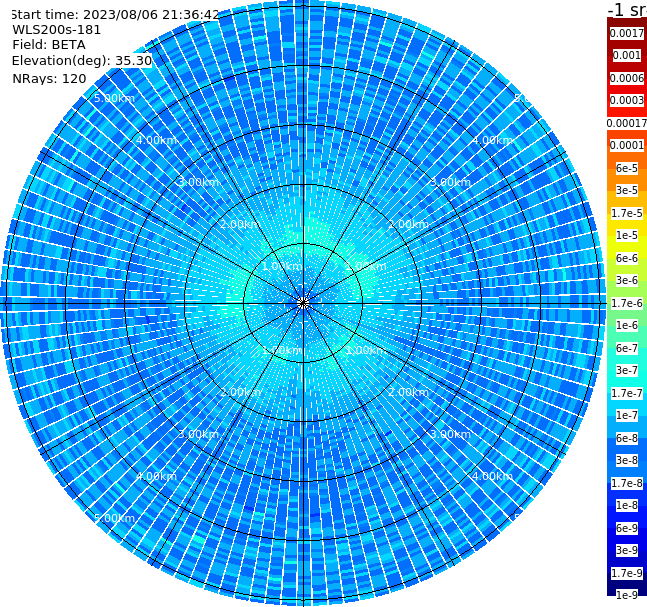Select the upper-left 4.00km range label
The width and height of the screenshot is (647, 607).
click(156, 140)
